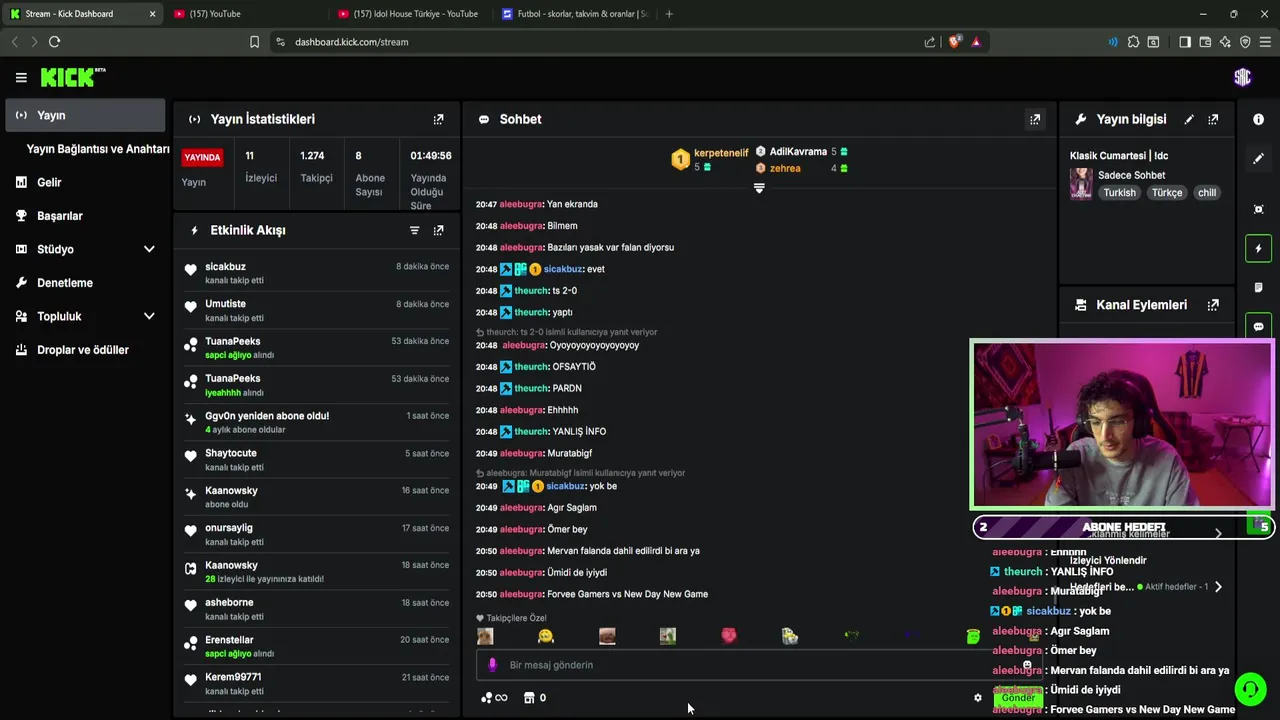Share the page from the address bar
This screenshot has height=720, width=1280.
[930, 42]
